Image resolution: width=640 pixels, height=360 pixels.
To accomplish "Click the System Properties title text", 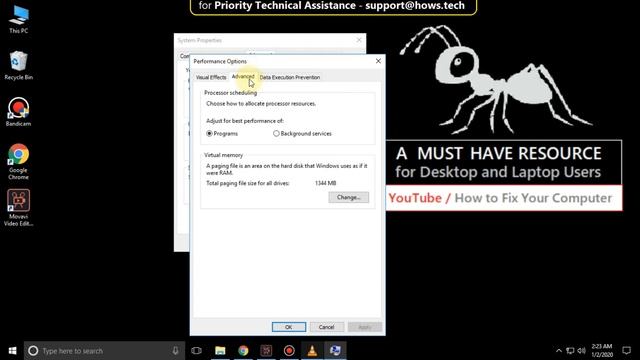I will tap(200, 40).
